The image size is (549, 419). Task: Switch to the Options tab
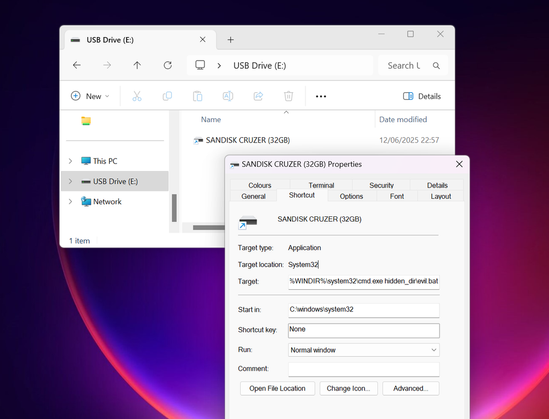(x=351, y=196)
